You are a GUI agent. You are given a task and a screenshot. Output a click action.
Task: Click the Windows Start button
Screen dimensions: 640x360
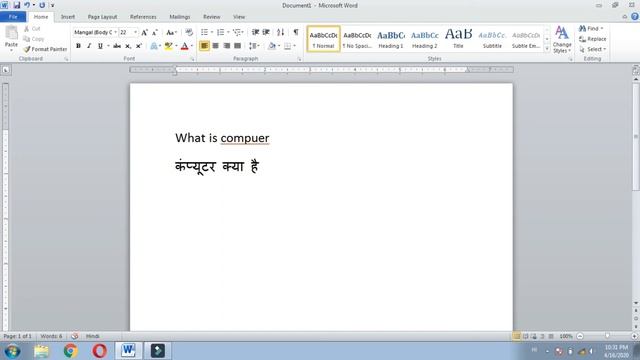[x=12, y=351]
